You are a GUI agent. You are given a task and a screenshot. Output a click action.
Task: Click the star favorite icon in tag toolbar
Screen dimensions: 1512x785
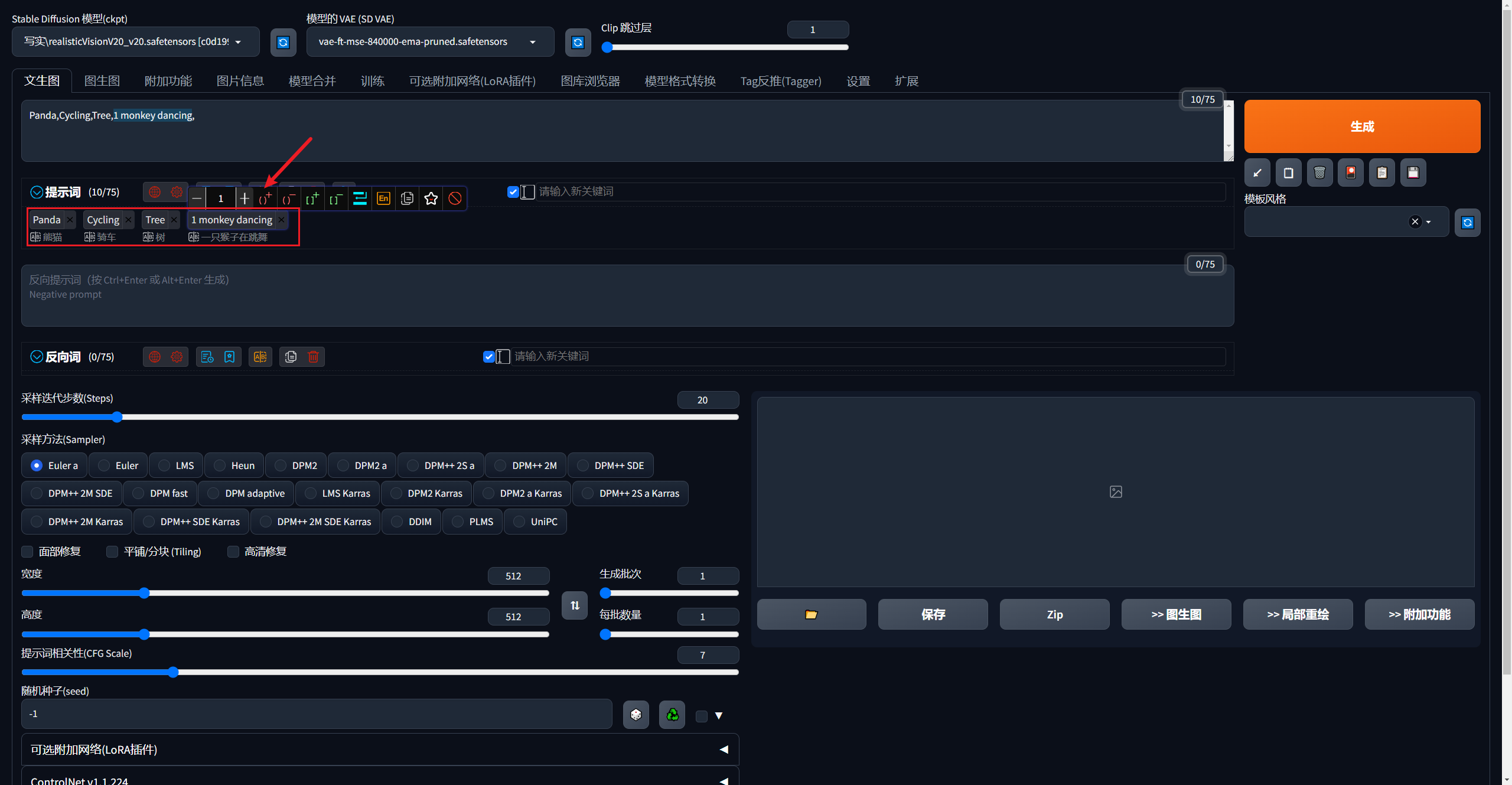[x=431, y=198]
